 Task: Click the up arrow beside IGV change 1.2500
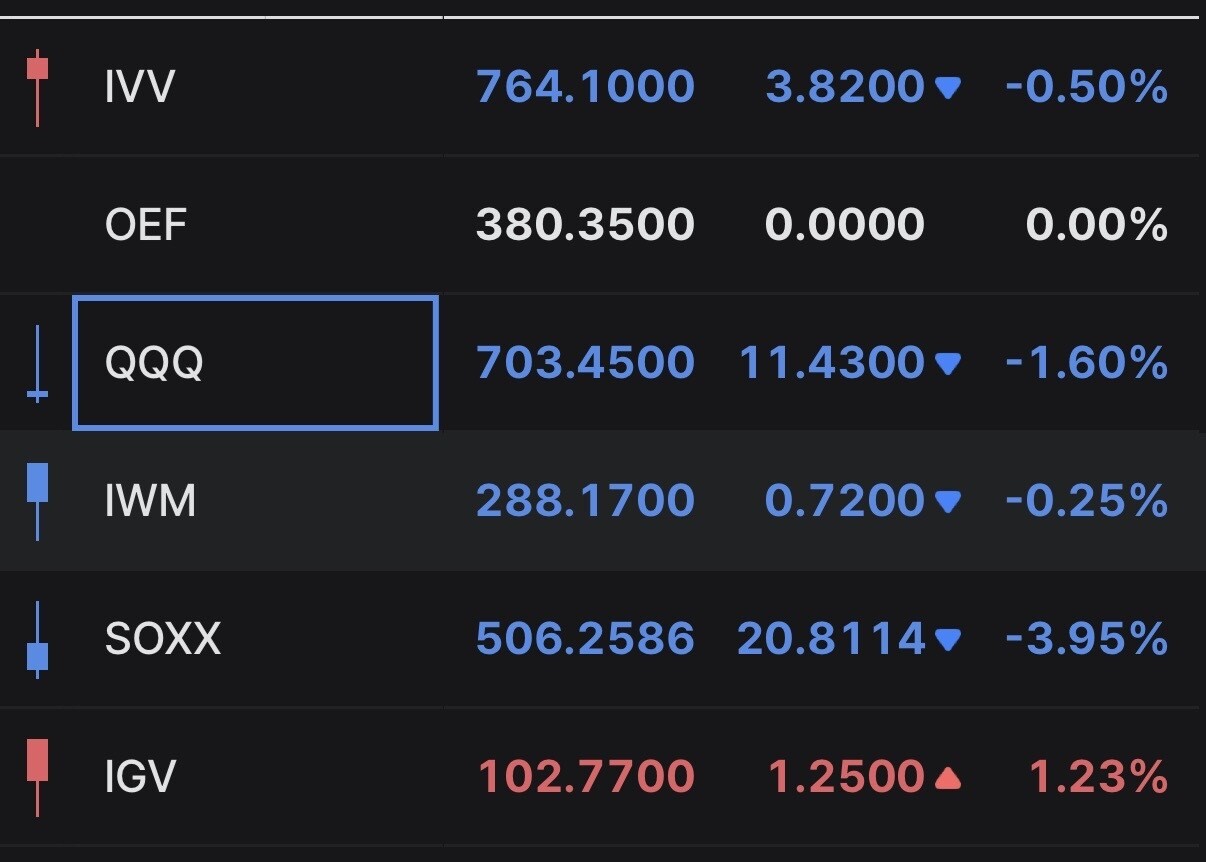947,777
